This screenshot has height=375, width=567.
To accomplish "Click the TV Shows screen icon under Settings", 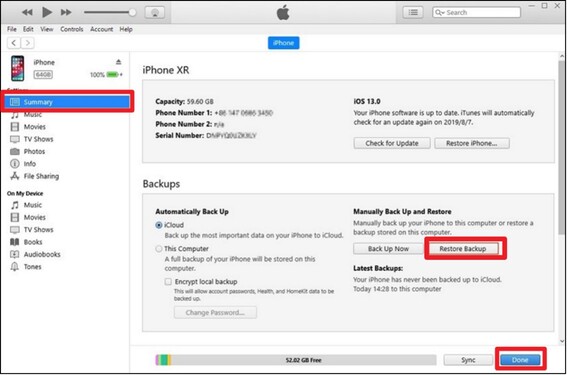I will [x=15, y=139].
